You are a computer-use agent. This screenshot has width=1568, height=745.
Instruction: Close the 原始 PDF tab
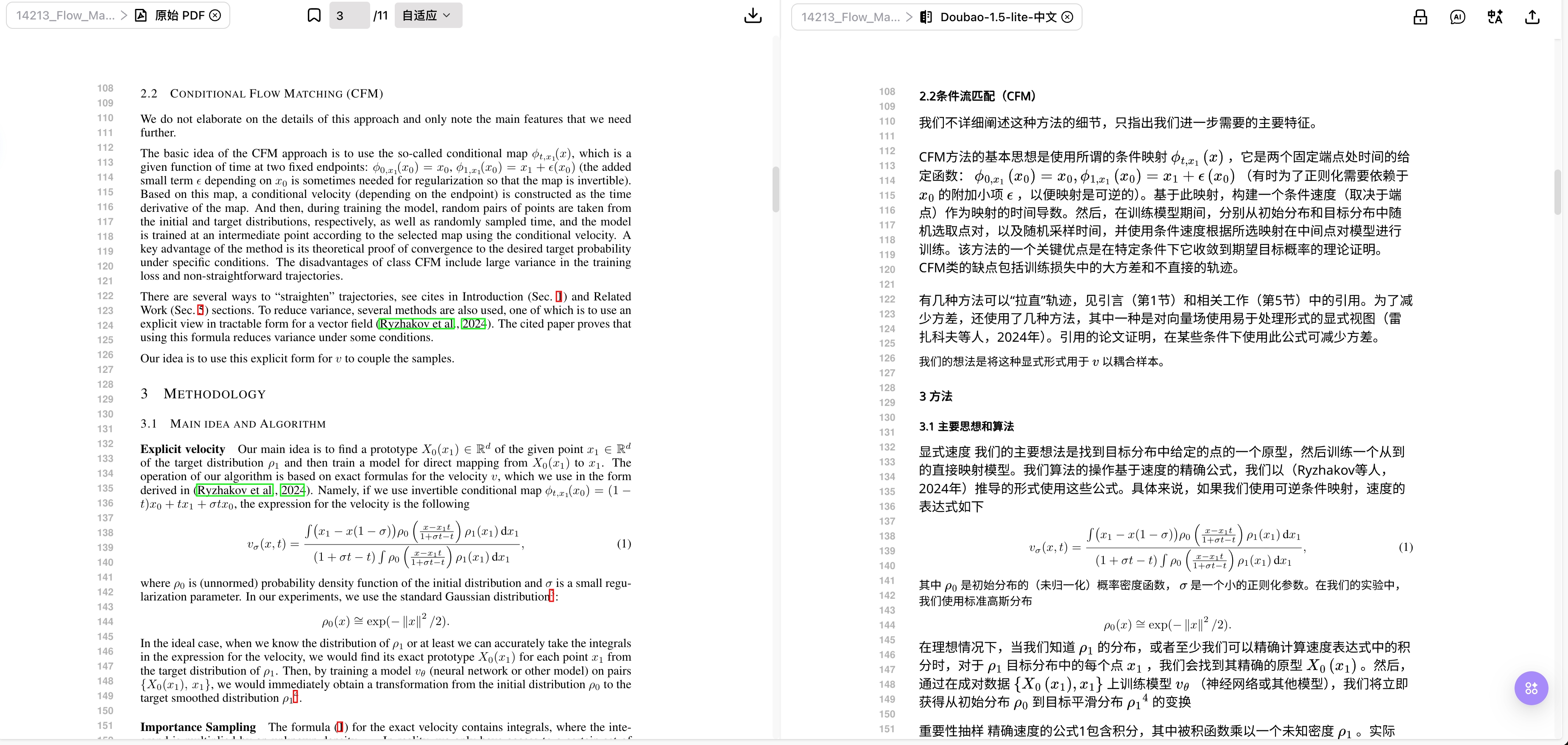click(x=215, y=15)
